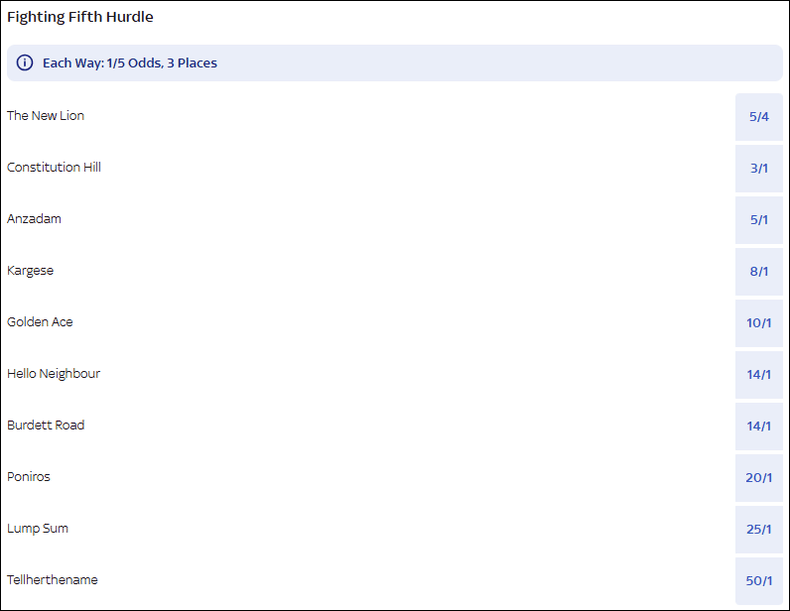Click the Fighting Fifth Hurdle heading
Screen dimensions: 790x611
pyautogui.click(x=80, y=17)
